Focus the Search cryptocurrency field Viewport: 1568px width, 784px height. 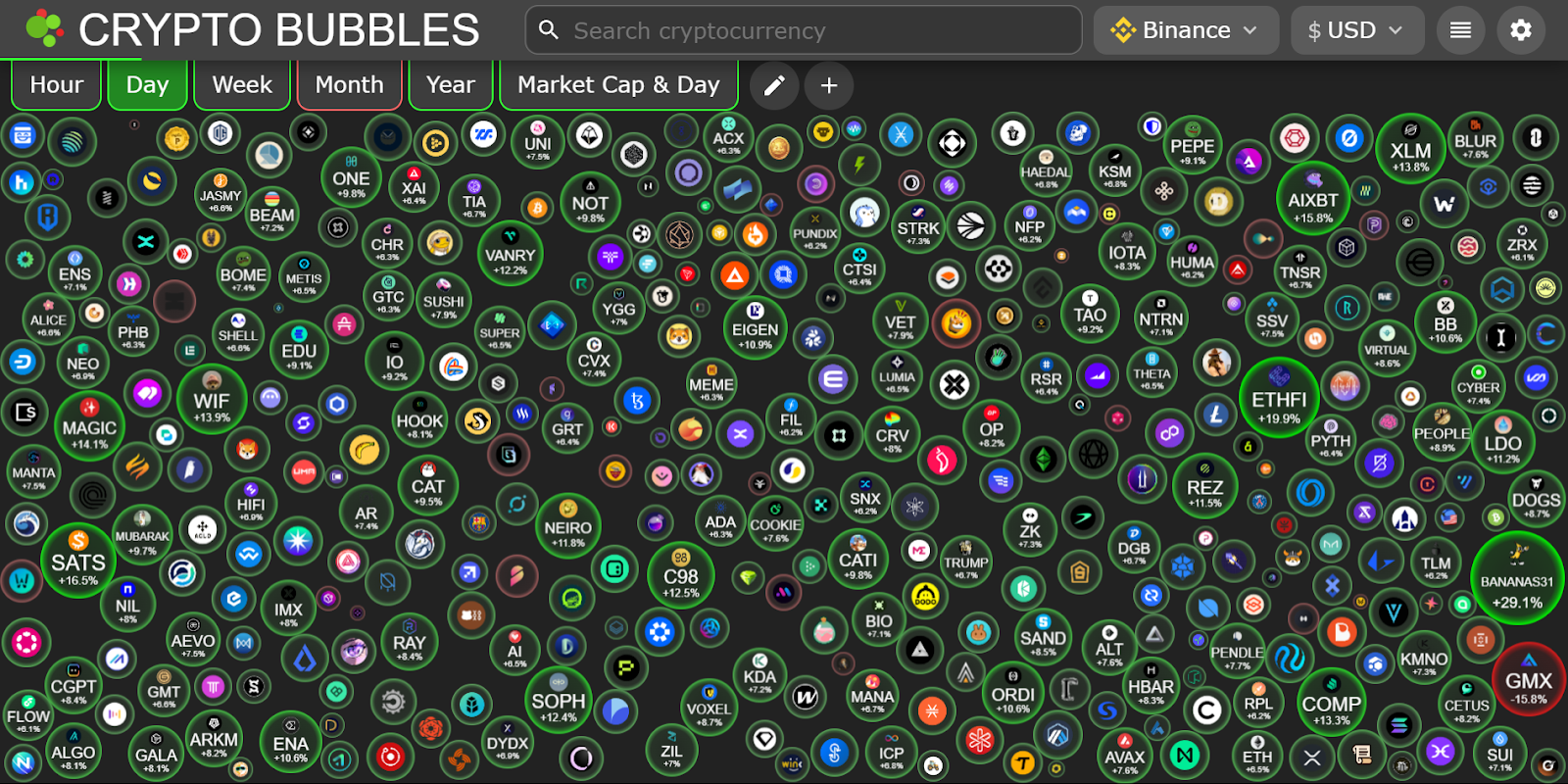pos(804,30)
